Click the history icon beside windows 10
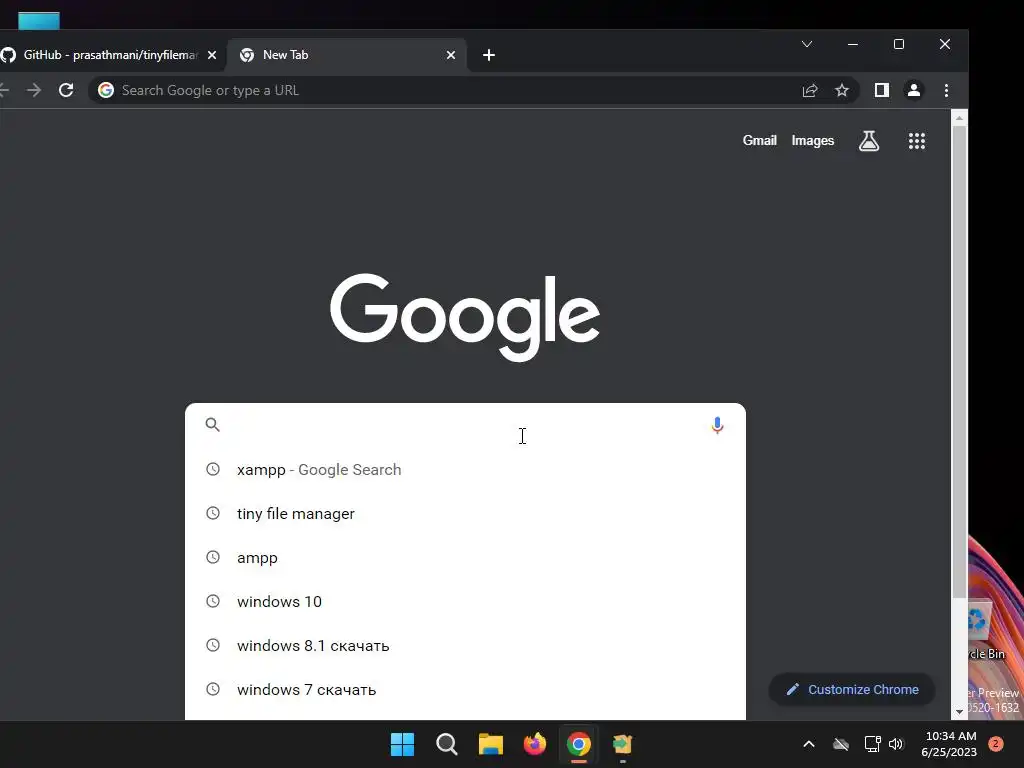 [213, 601]
